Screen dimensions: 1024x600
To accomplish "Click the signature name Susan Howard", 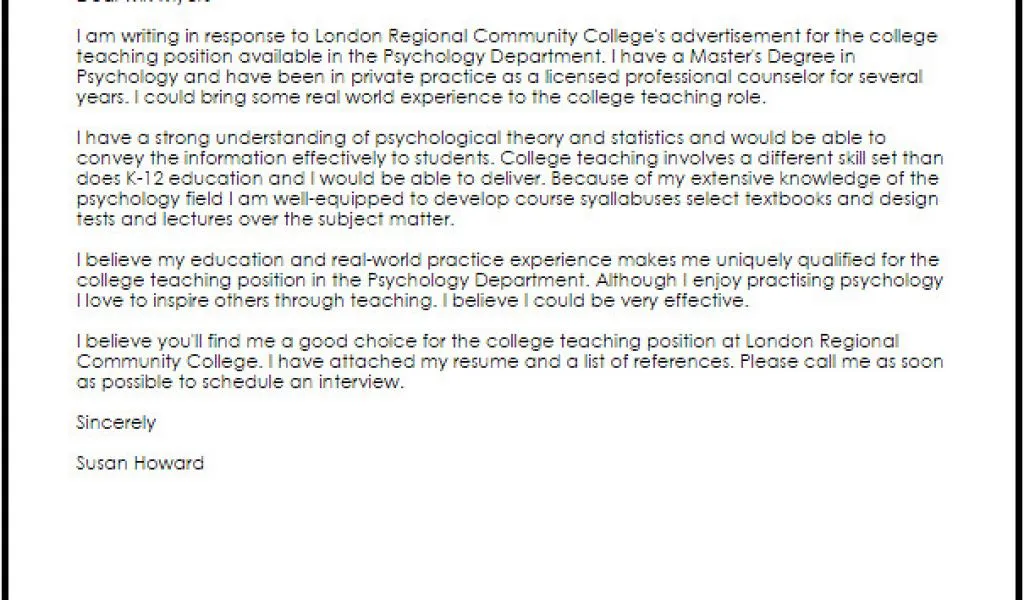I will pyautogui.click(x=140, y=463).
